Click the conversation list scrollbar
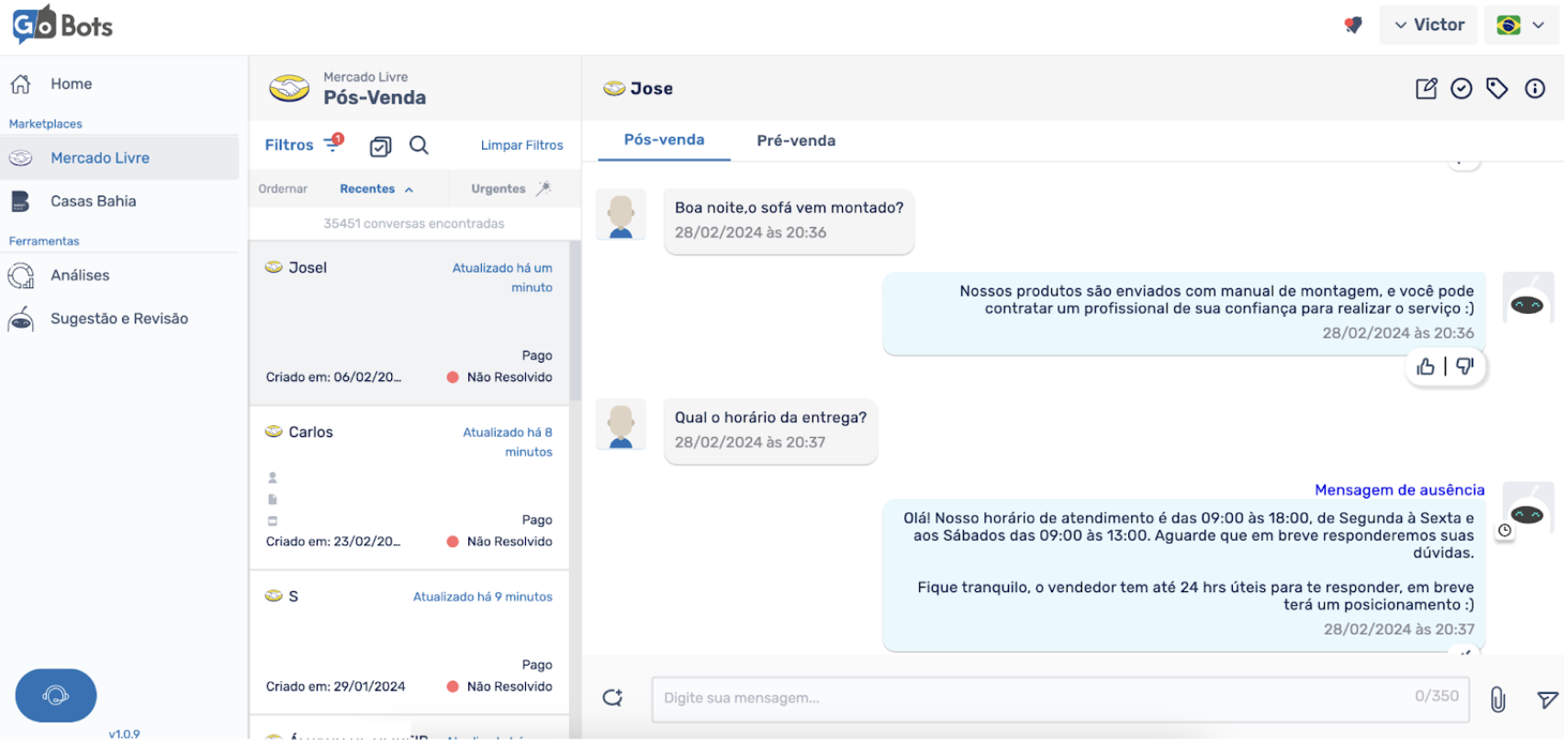The image size is (1568, 740). click(576, 320)
